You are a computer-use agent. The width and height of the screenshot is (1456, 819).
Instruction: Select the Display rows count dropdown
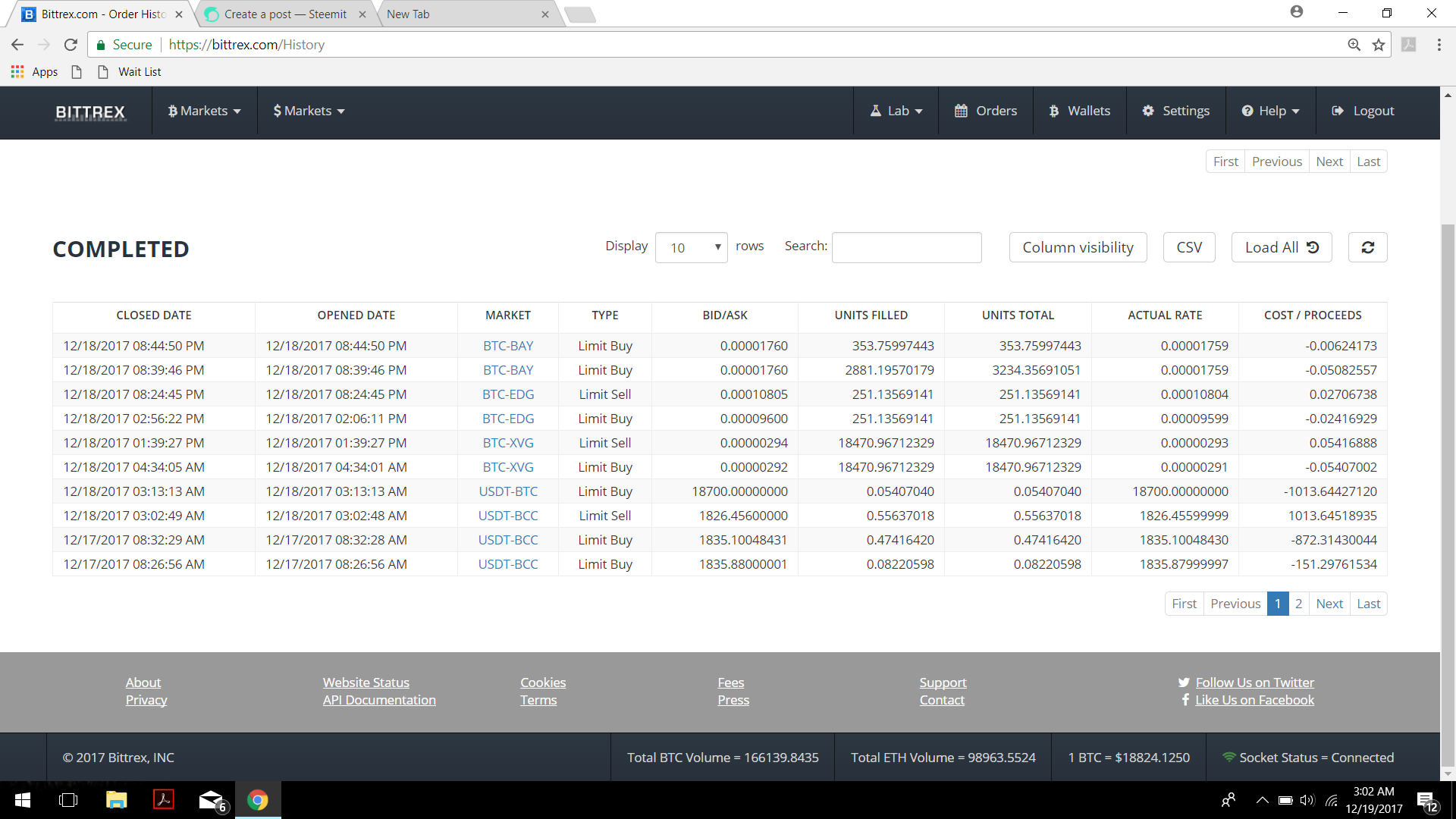691,247
